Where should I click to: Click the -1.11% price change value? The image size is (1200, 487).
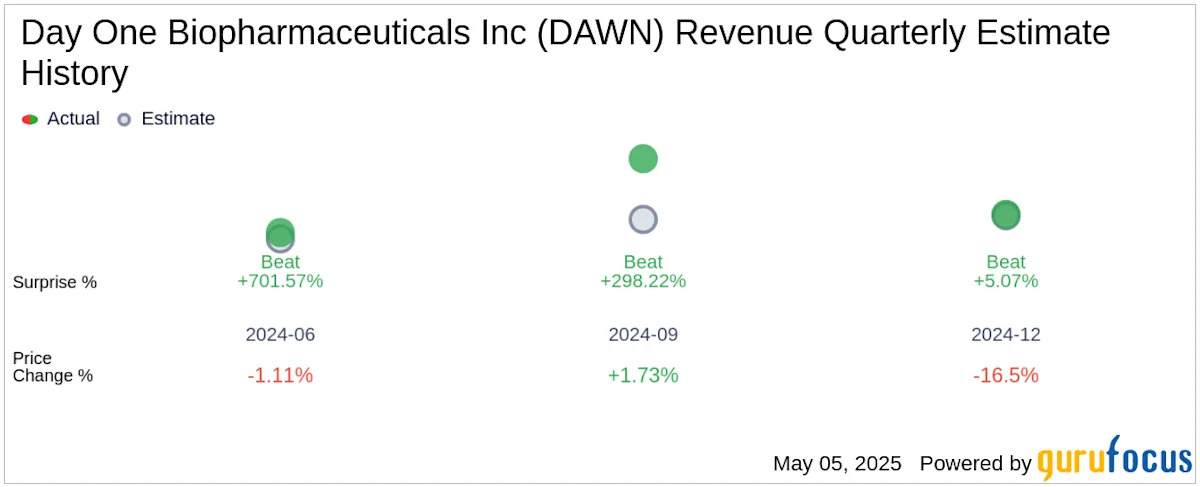[280, 376]
